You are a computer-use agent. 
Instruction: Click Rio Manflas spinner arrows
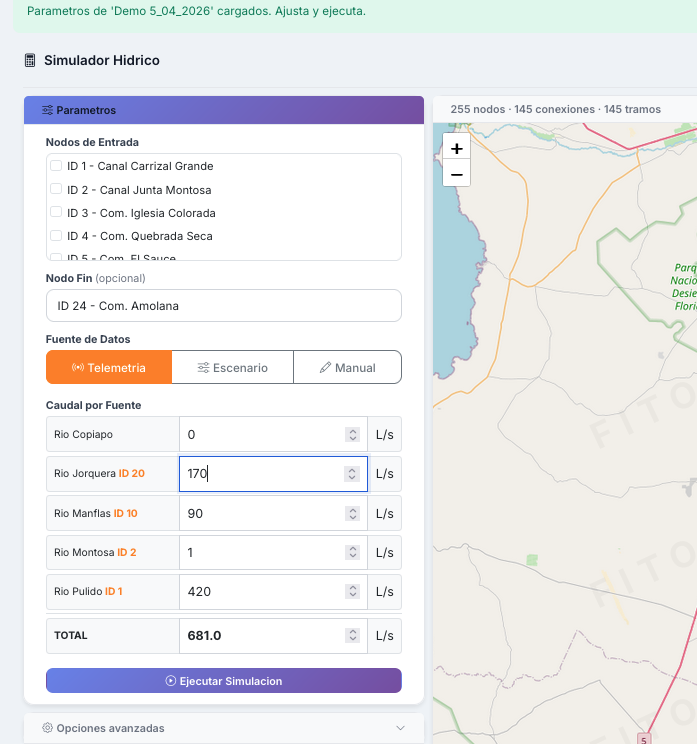click(x=353, y=513)
